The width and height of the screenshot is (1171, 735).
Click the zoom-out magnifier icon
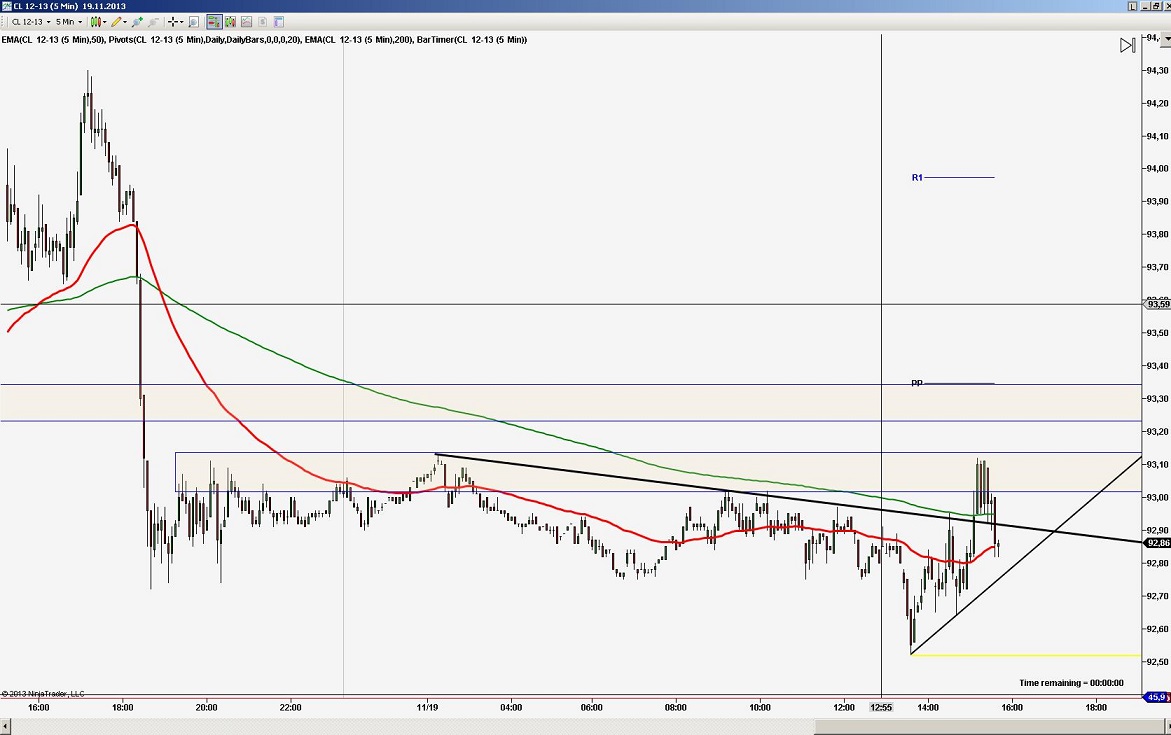[153, 22]
